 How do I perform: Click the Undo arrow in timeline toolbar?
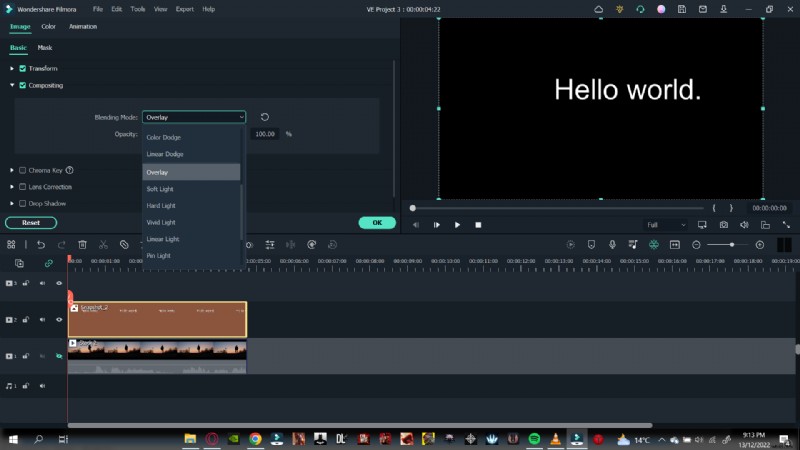(41, 244)
